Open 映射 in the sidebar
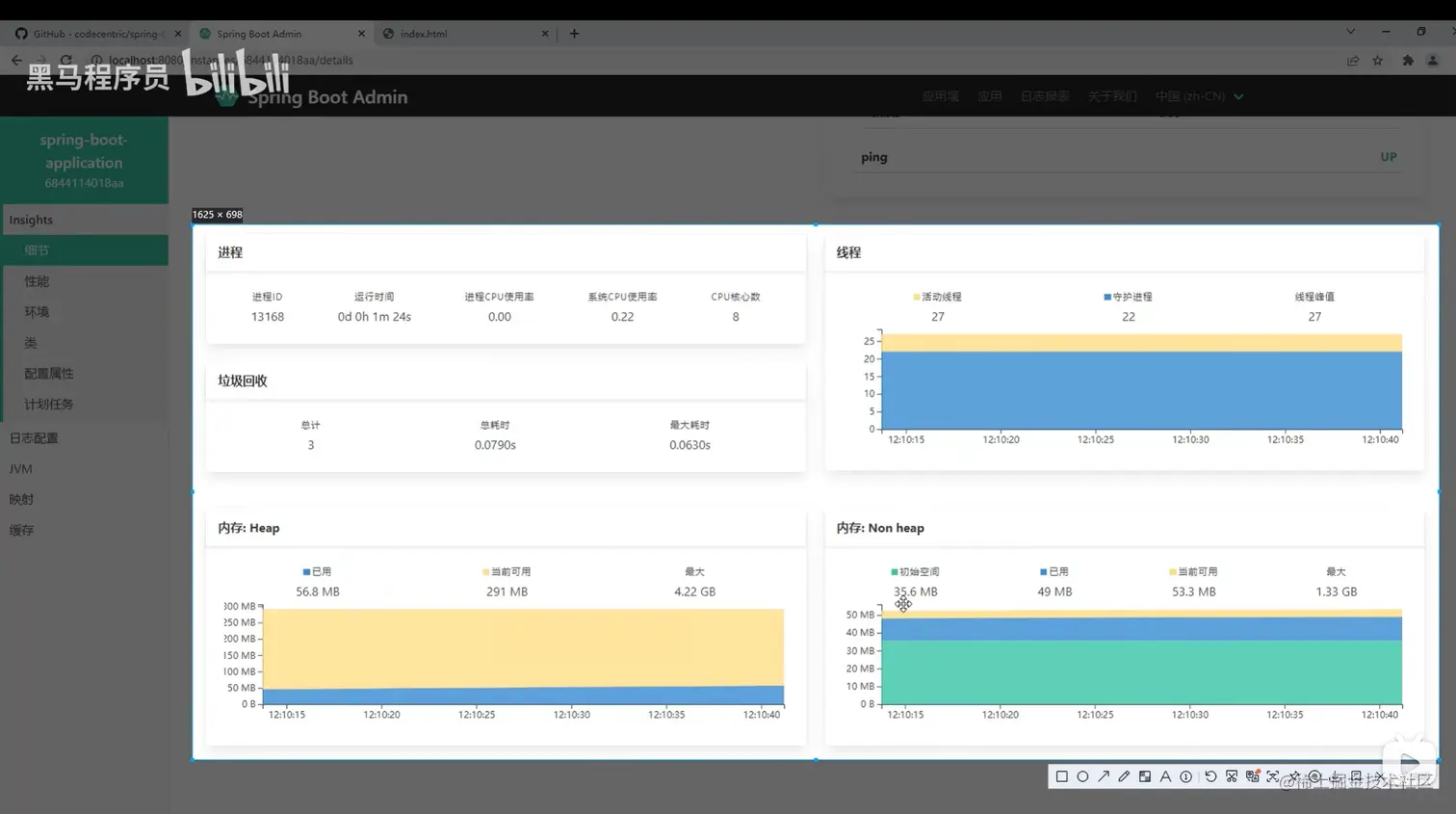 tap(84, 500)
